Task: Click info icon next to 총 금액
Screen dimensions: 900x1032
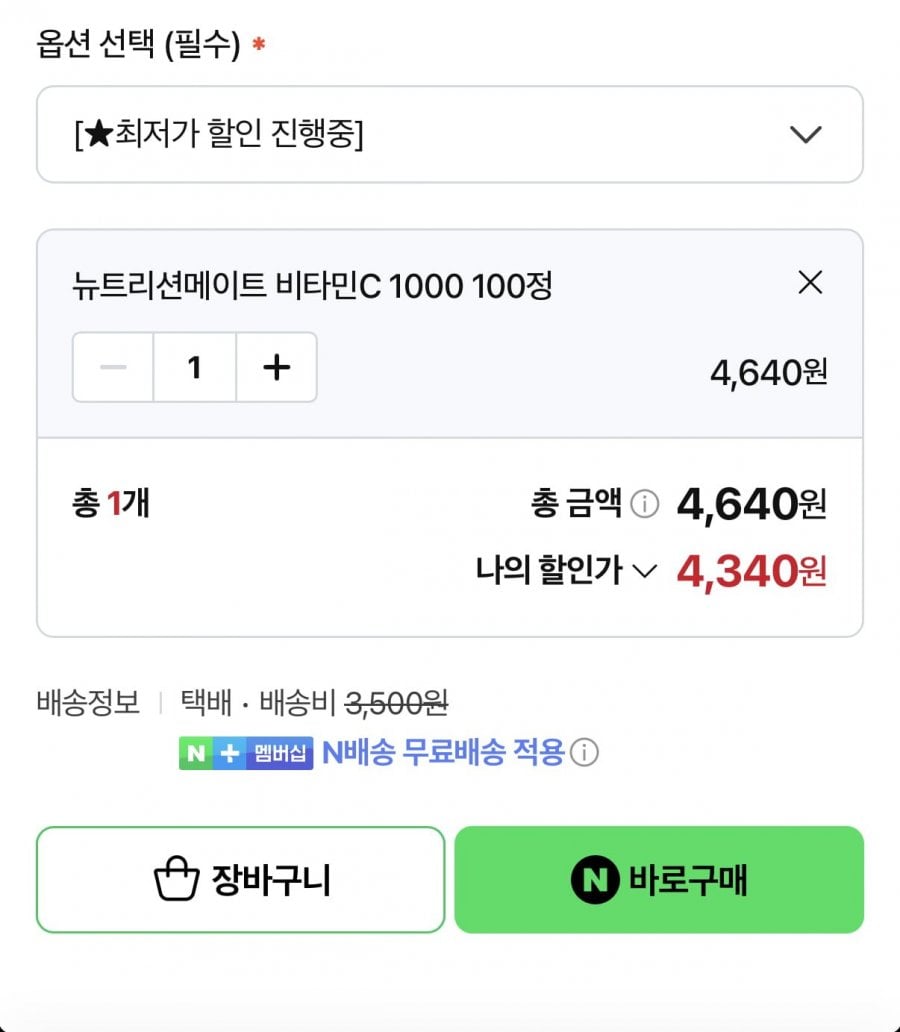Action: click(x=645, y=505)
